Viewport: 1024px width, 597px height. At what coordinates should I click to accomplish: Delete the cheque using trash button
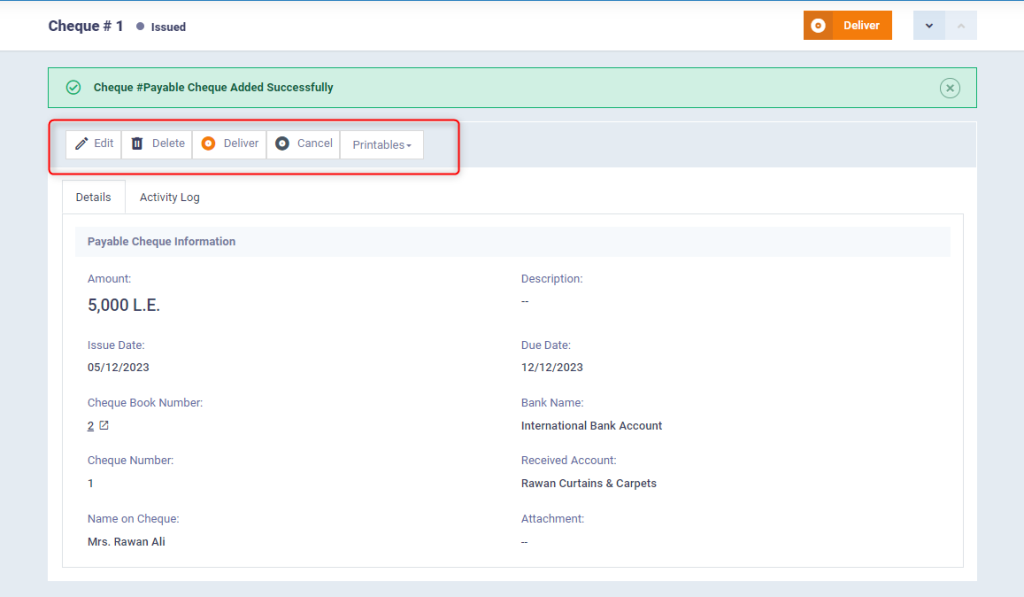point(158,144)
